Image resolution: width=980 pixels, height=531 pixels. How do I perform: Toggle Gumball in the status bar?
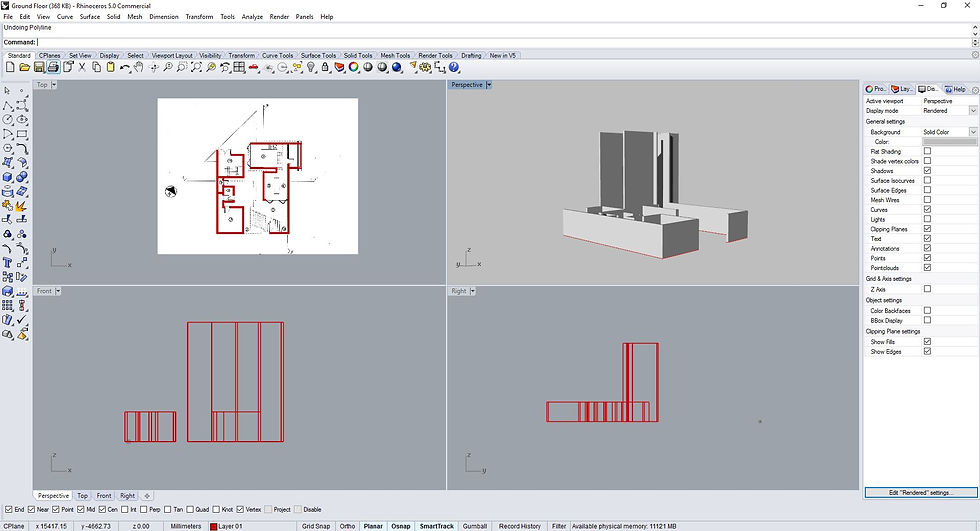[x=474, y=526]
